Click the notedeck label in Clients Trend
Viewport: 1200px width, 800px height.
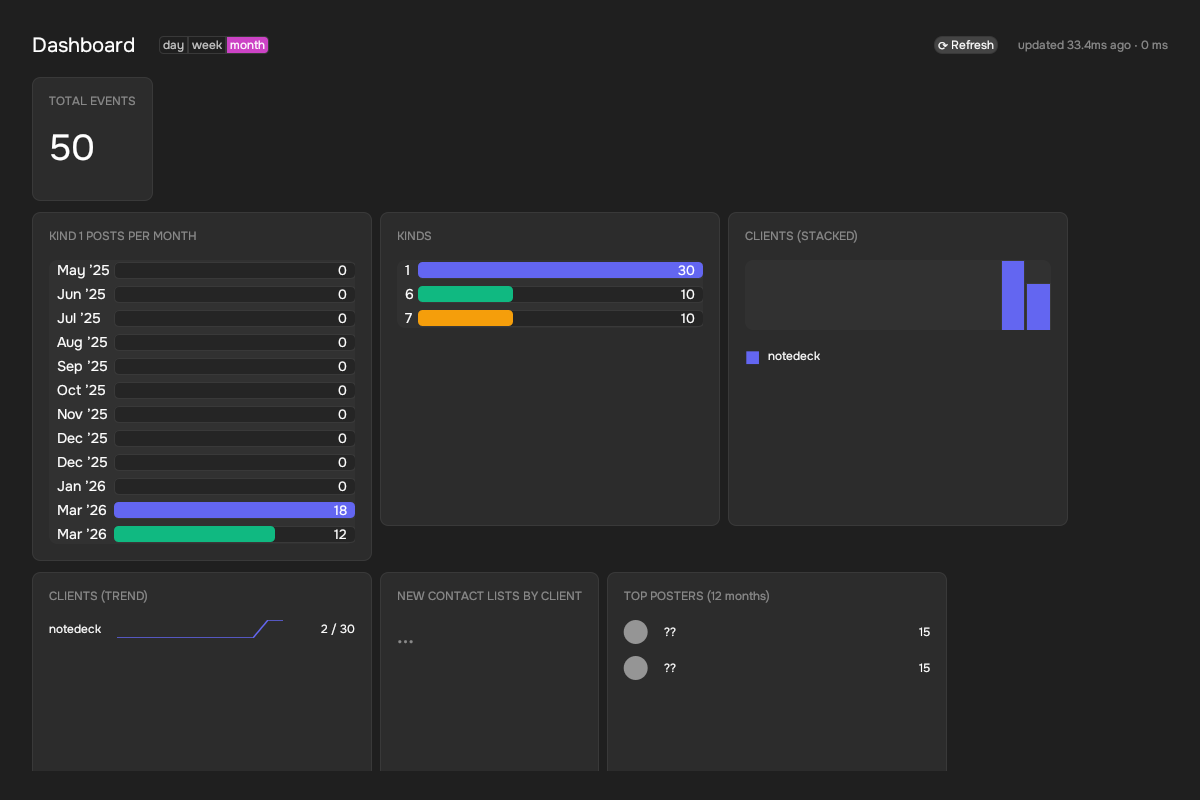pos(75,629)
